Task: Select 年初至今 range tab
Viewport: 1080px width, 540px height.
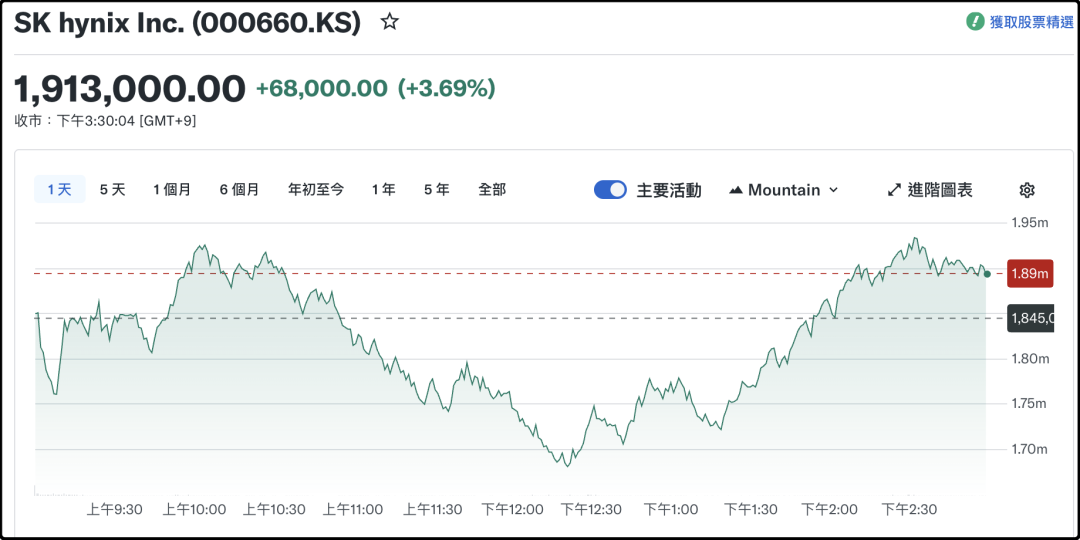Action: click(x=315, y=189)
